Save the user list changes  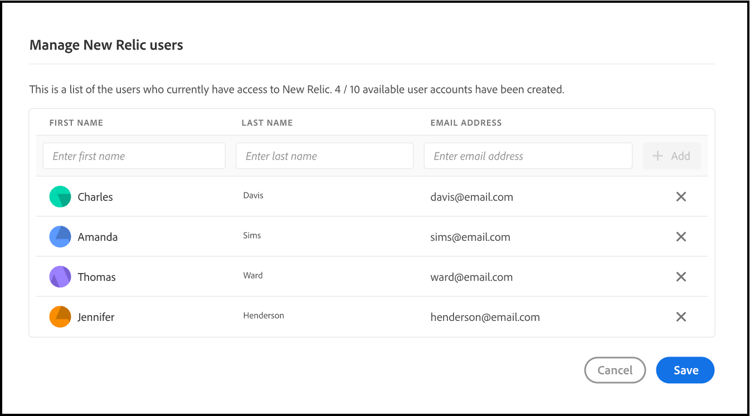click(685, 370)
